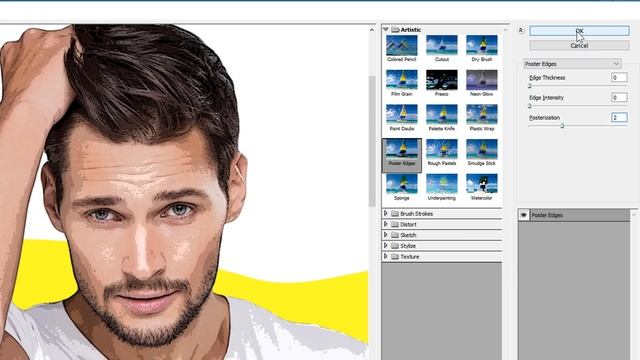Viewport: 640px width, 360px height.
Task: Expand the Sketch filter folder
Action: (386, 235)
